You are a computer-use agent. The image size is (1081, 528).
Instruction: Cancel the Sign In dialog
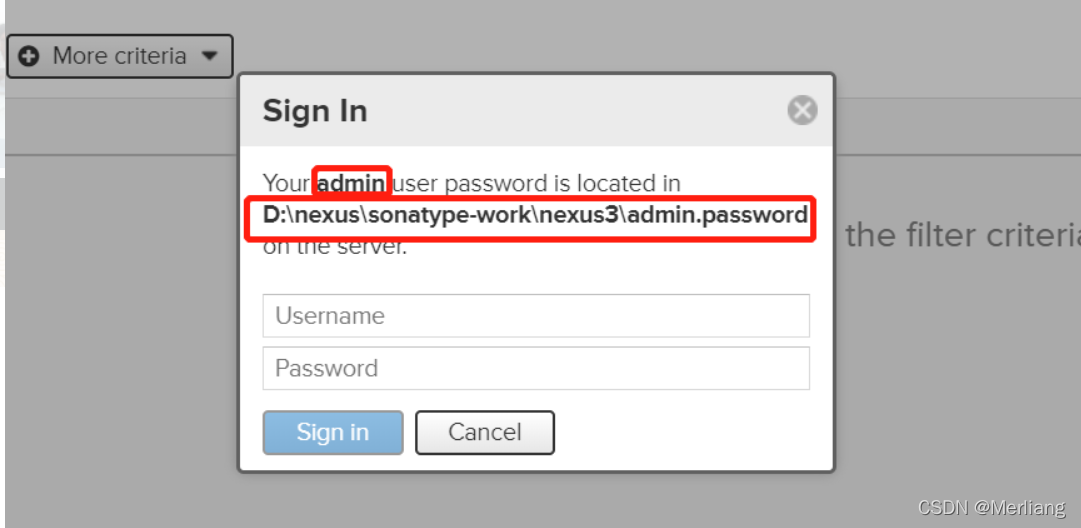tap(485, 432)
